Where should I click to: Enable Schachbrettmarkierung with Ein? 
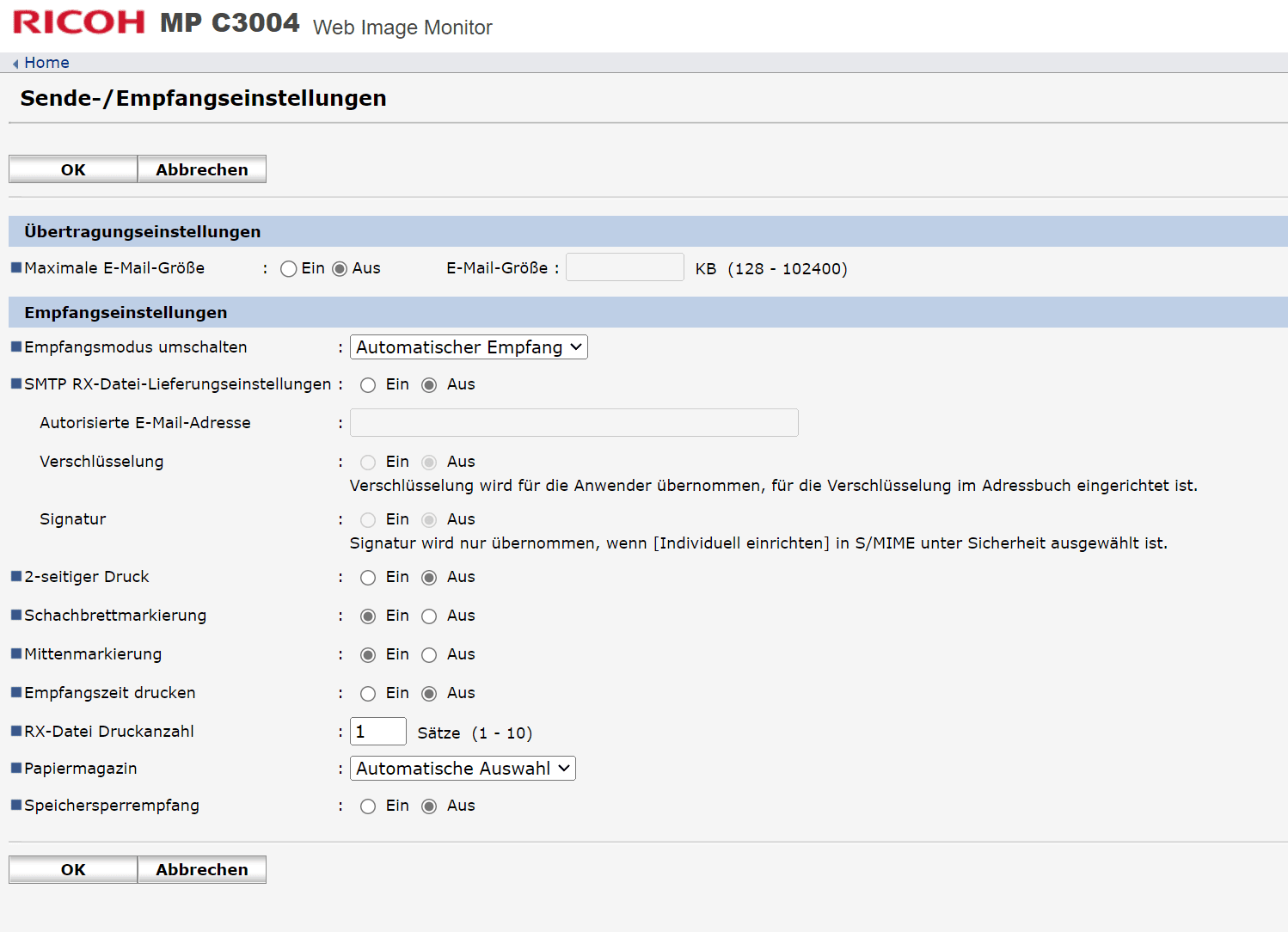coord(368,616)
